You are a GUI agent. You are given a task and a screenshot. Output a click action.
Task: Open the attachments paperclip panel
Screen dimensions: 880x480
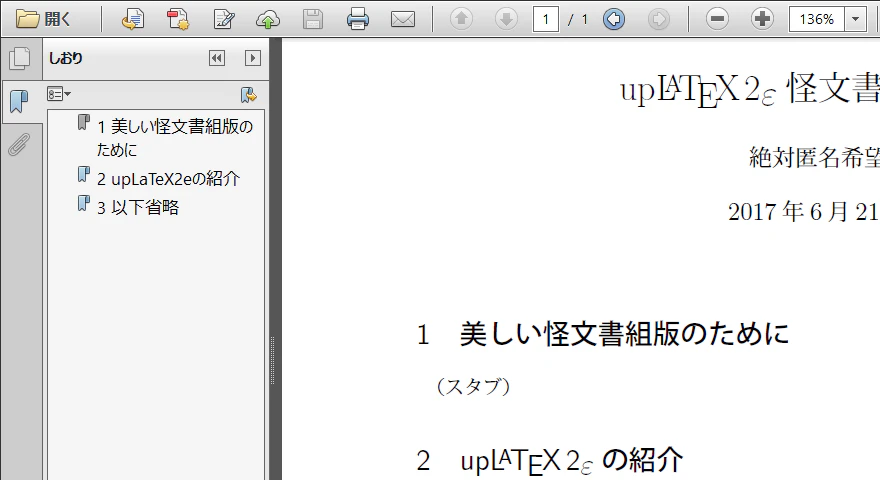pyautogui.click(x=19, y=145)
